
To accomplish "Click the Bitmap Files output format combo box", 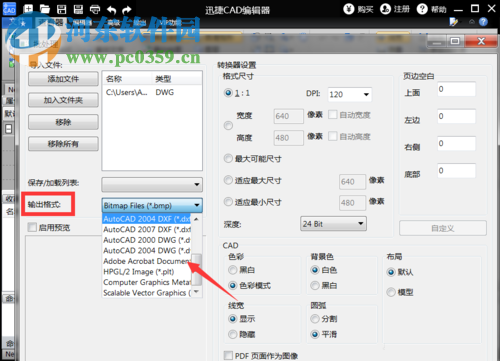I will pos(152,205).
